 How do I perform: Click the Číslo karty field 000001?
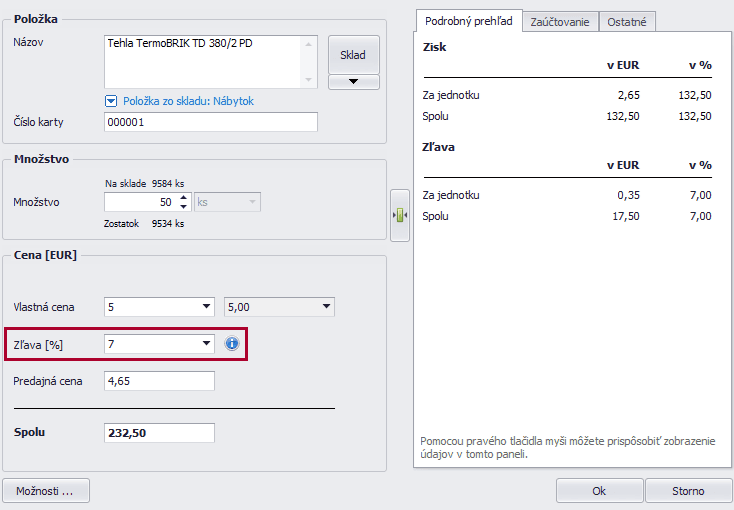(x=211, y=122)
